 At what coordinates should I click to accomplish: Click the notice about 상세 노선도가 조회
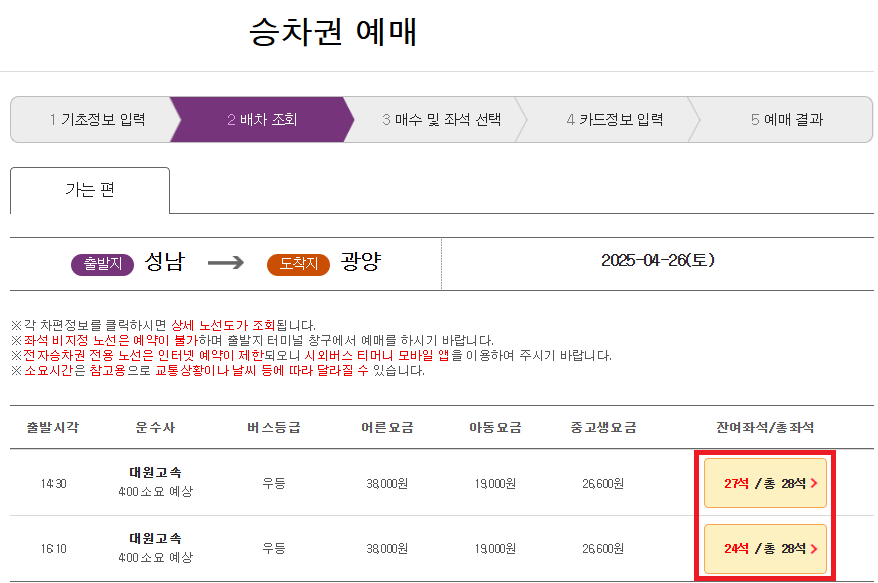tap(164, 325)
